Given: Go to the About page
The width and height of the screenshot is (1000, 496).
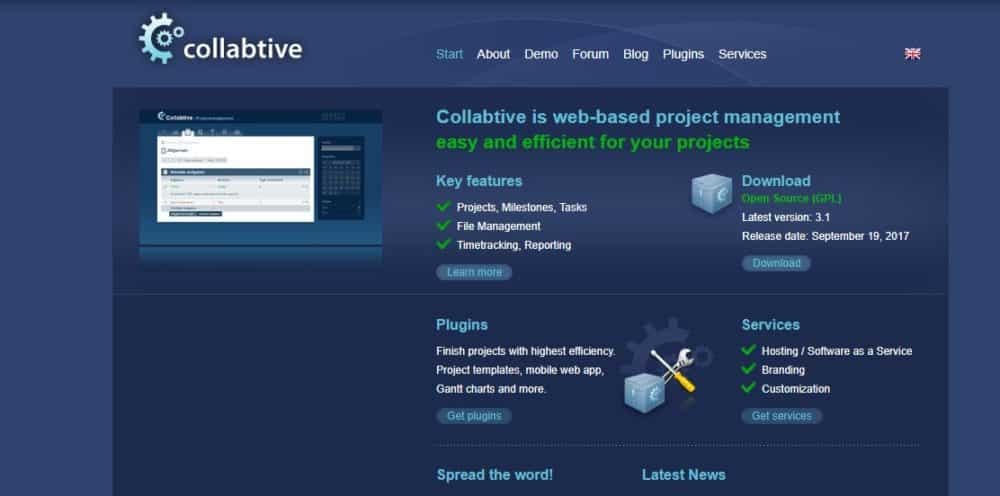Looking at the screenshot, I should tap(493, 54).
